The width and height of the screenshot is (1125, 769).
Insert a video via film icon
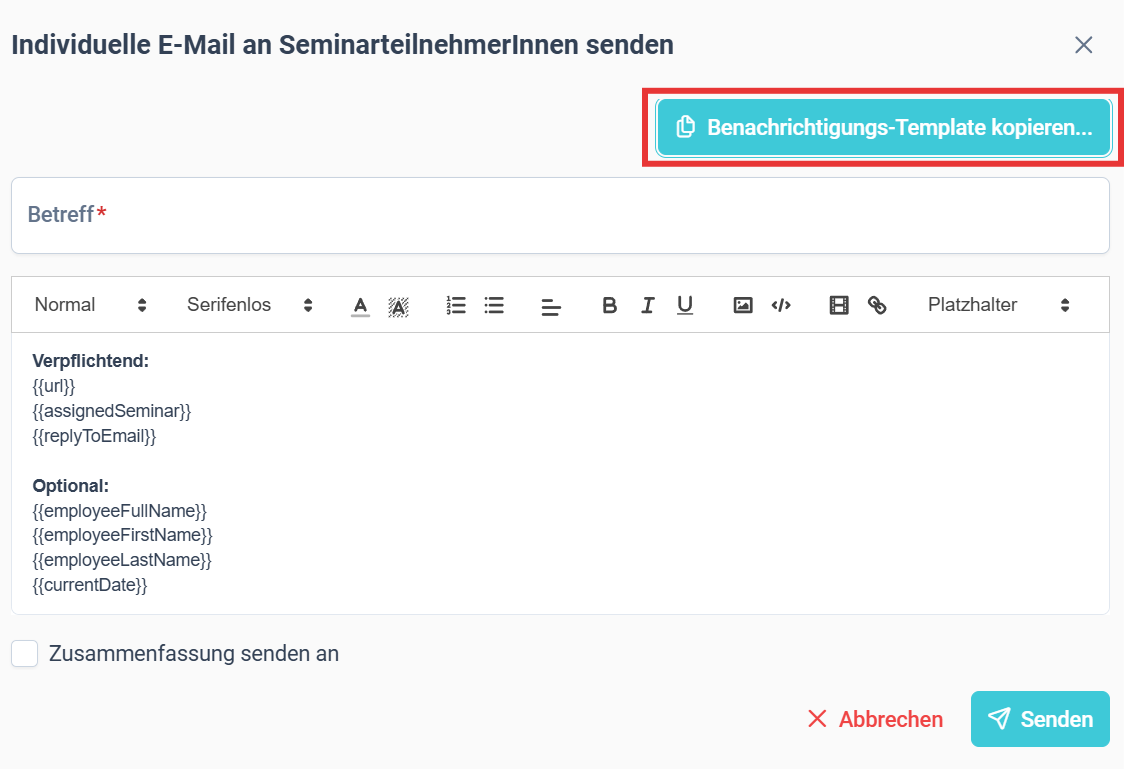click(x=839, y=306)
